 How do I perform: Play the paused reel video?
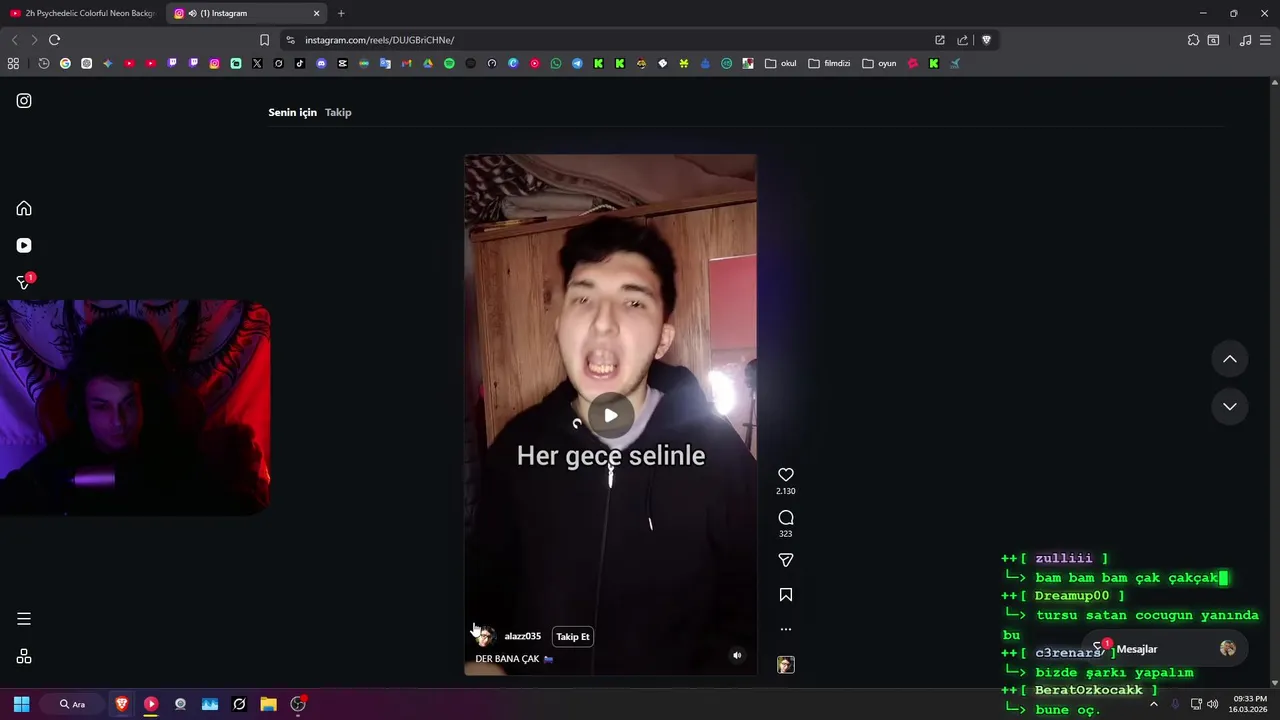pyautogui.click(x=610, y=415)
